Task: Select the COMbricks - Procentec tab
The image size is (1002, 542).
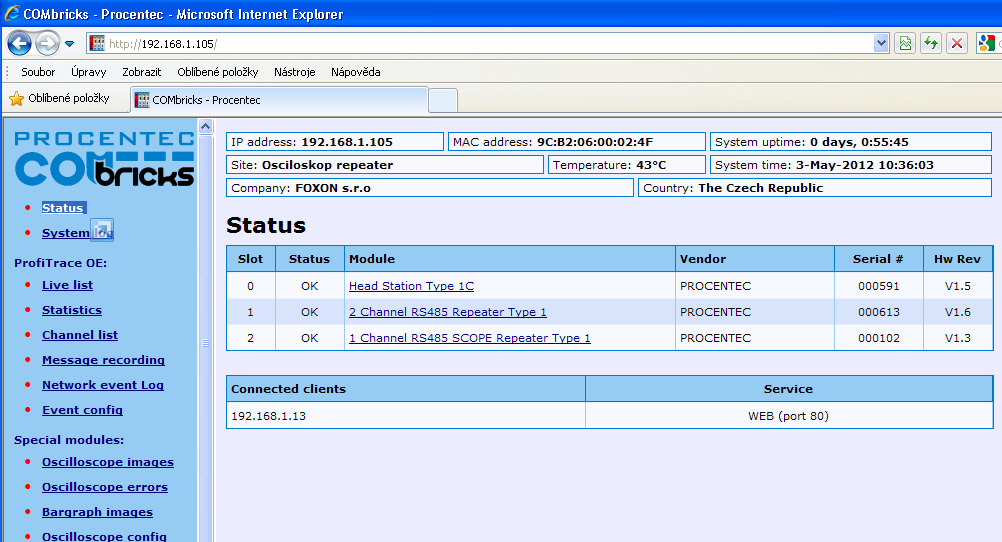Action: pyautogui.click(x=279, y=100)
